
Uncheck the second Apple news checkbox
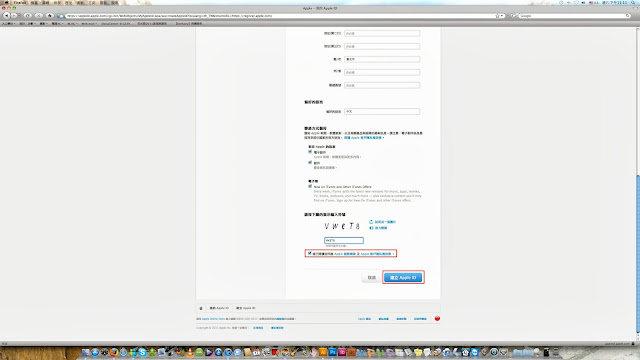310,162
